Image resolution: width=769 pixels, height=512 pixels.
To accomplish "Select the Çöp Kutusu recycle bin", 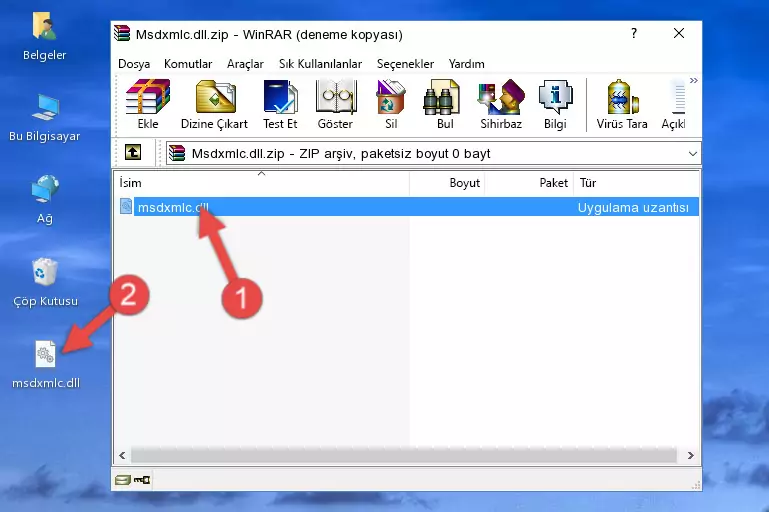I will point(45,282).
